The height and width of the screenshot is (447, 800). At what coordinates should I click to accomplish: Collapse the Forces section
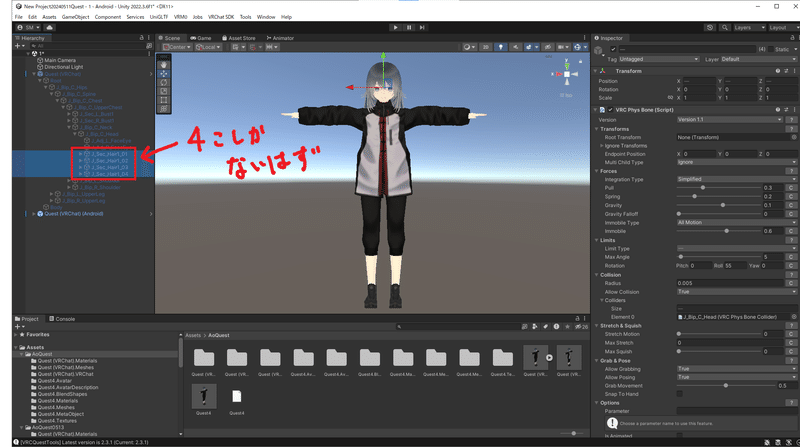coord(596,171)
